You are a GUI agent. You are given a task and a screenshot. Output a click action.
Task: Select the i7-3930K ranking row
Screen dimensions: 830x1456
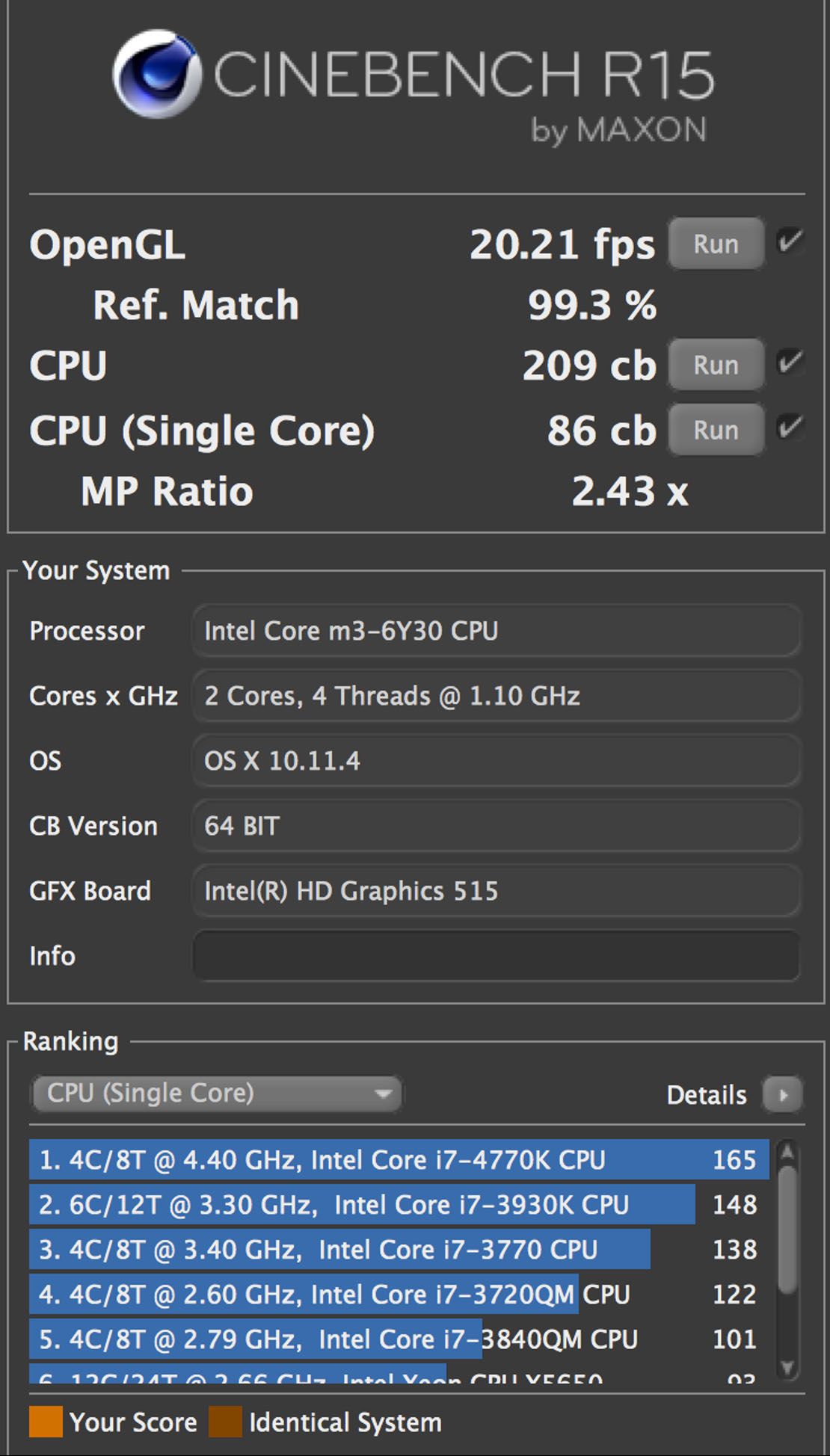[x=399, y=1204]
